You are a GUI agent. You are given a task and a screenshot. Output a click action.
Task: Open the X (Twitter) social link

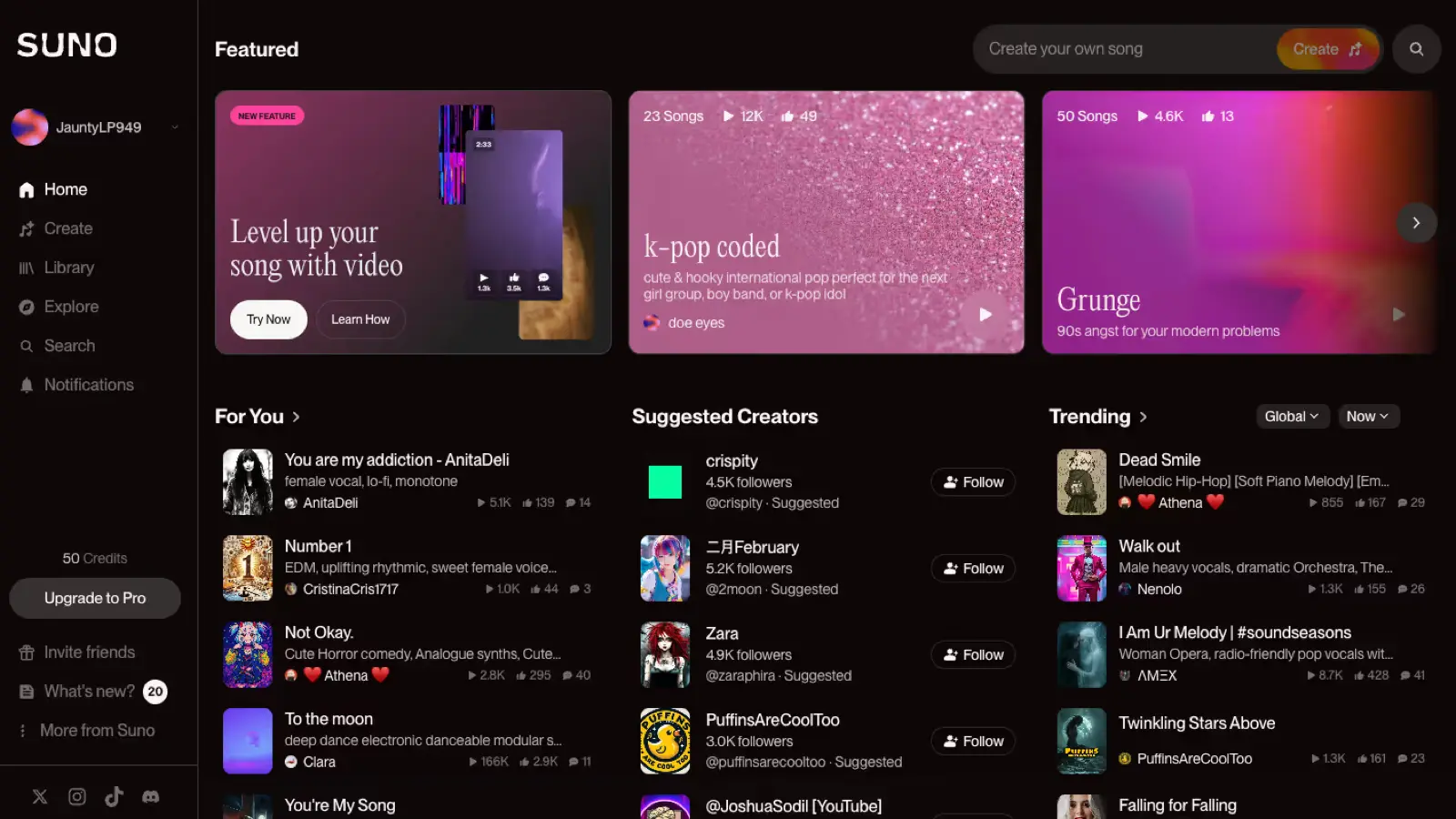pyautogui.click(x=40, y=796)
